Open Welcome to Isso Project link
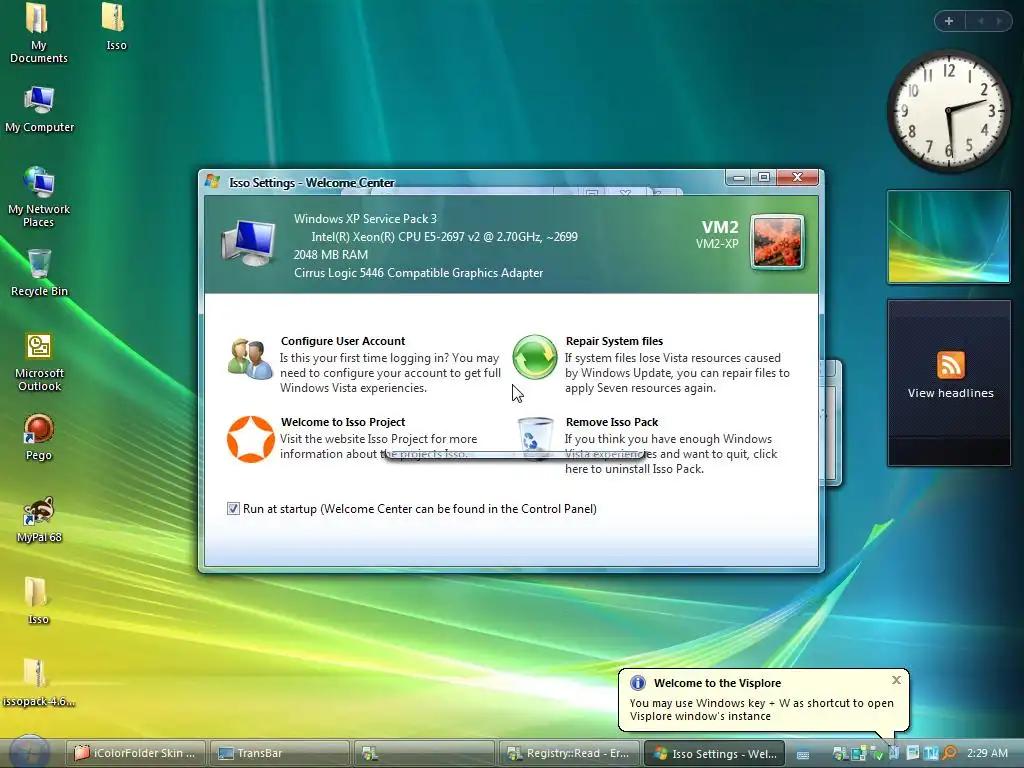Viewport: 1024px width, 768px height. (343, 422)
